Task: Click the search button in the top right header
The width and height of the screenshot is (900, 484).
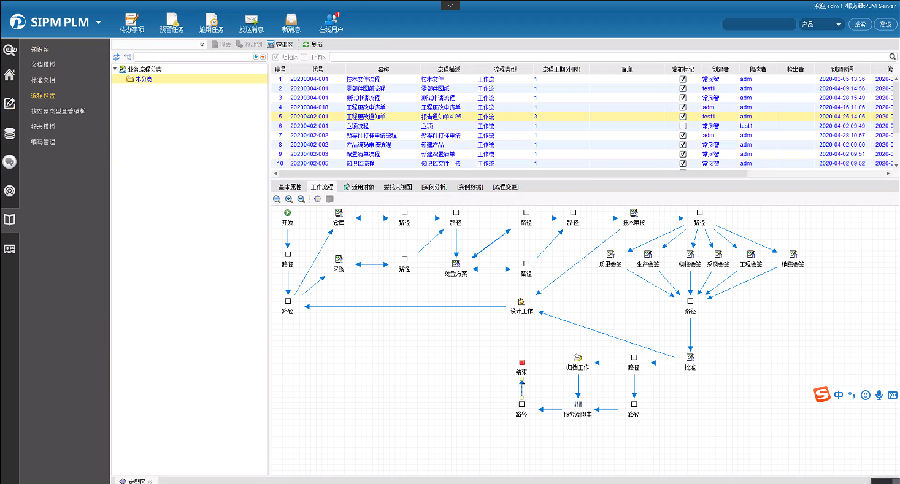Action: click(860, 24)
